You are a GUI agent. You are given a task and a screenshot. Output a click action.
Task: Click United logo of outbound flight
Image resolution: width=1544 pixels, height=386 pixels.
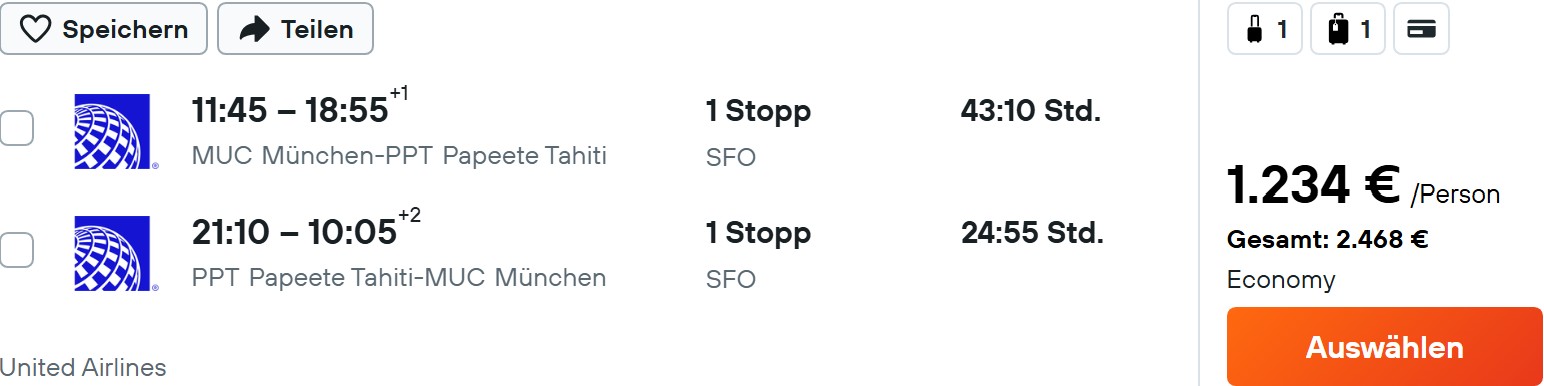click(x=112, y=131)
